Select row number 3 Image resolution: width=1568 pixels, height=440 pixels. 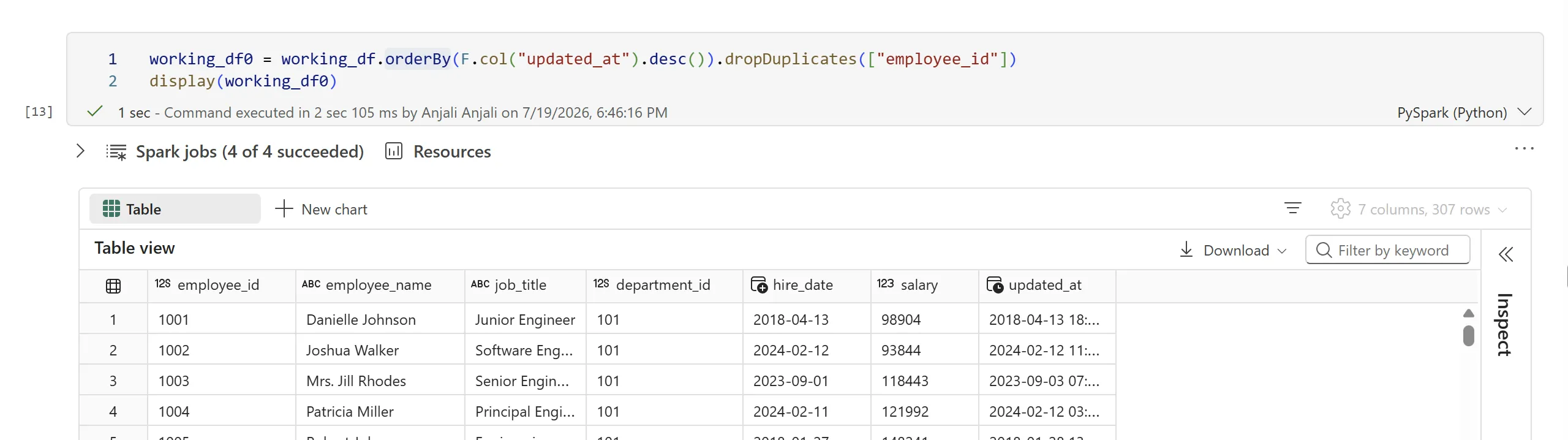click(x=113, y=381)
